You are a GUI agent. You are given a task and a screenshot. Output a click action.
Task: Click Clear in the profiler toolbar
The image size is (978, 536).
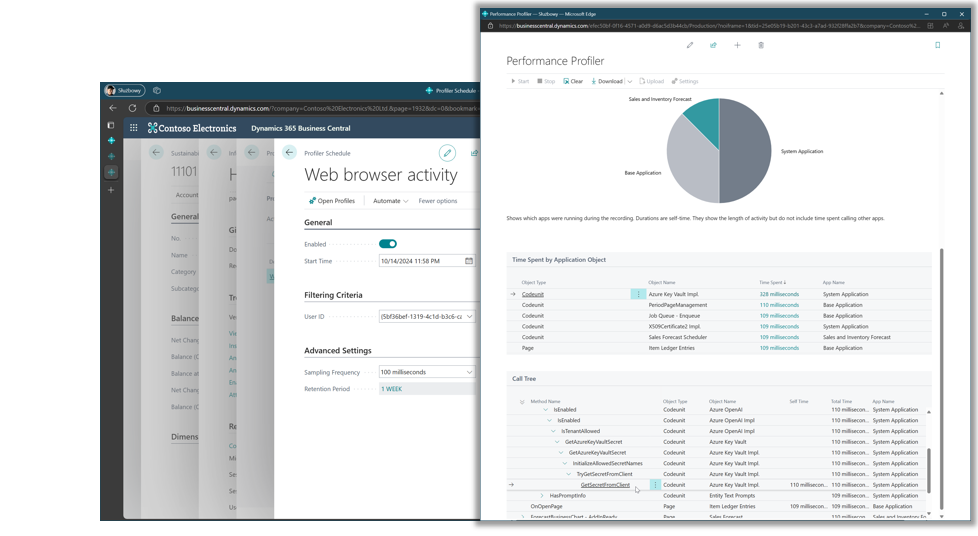pos(573,81)
